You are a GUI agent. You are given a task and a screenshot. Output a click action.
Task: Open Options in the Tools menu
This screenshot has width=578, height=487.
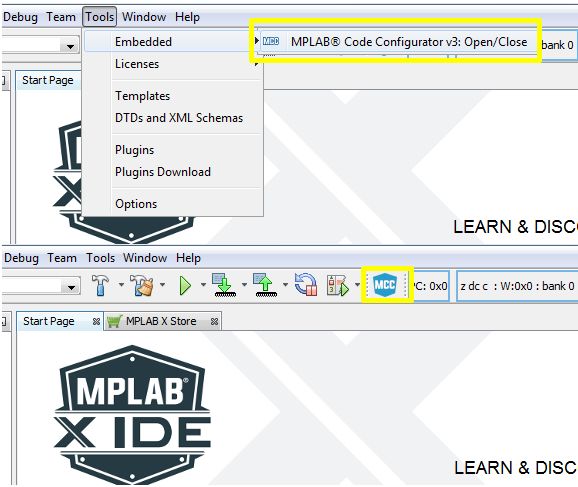pyautogui.click(x=136, y=204)
